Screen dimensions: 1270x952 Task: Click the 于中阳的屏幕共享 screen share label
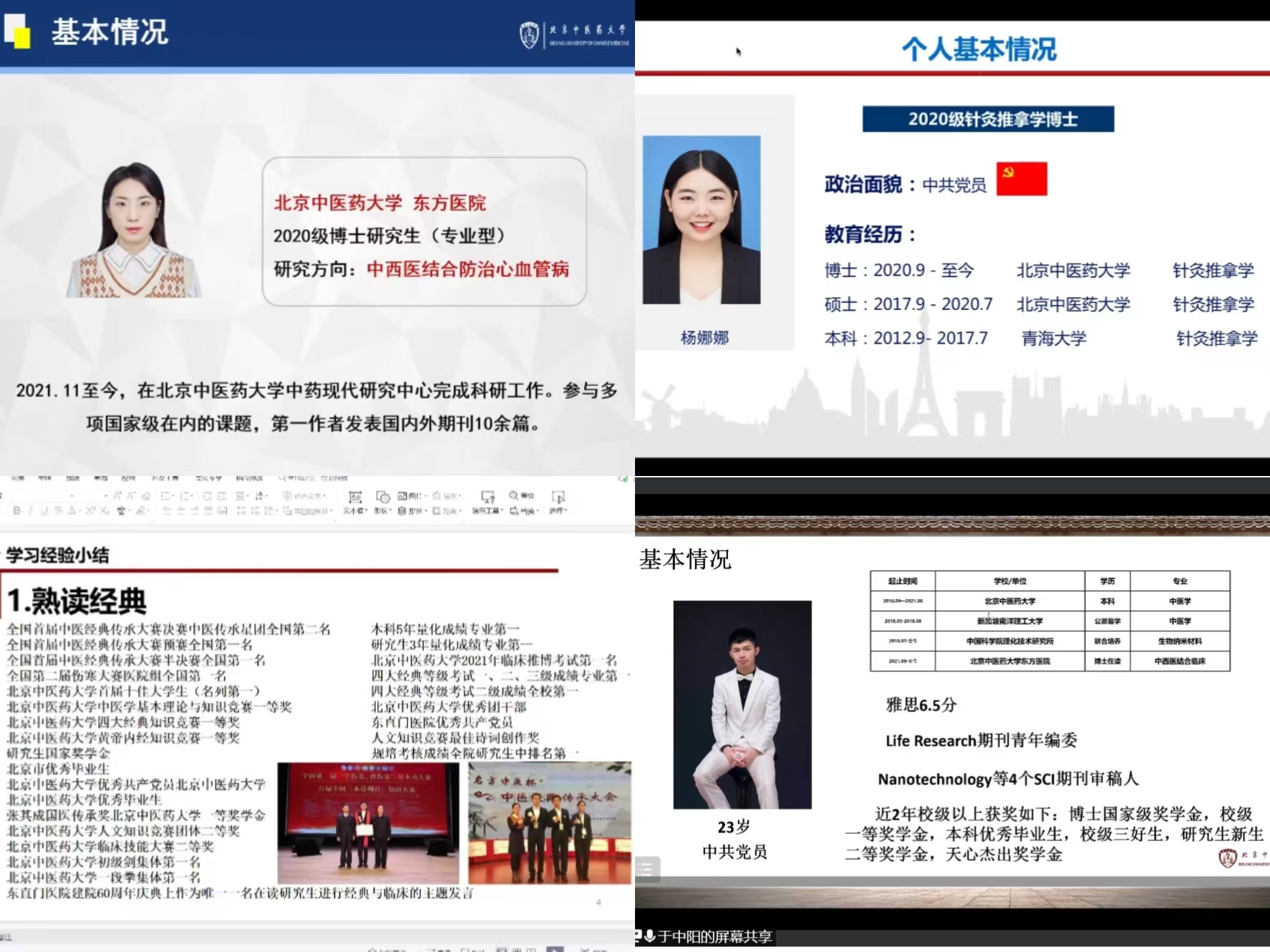714,936
